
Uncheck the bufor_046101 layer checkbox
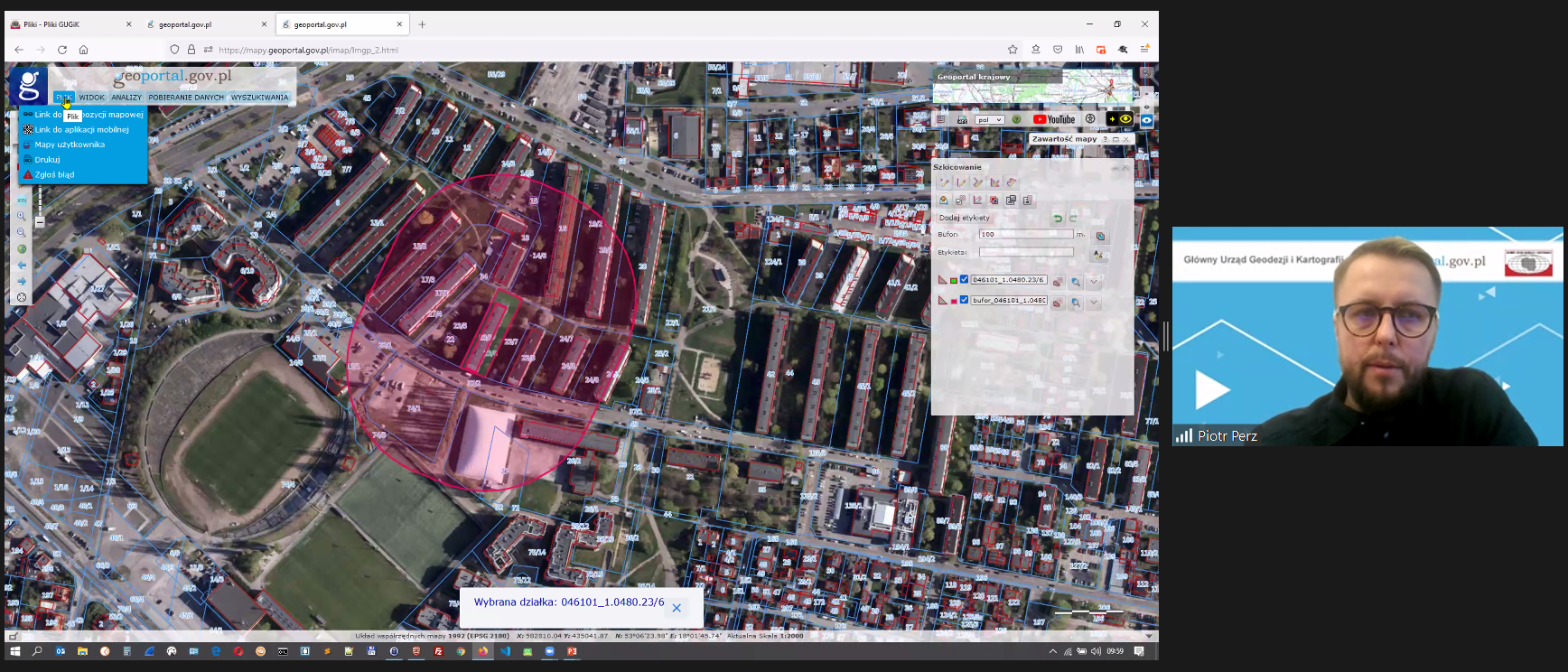[x=964, y=300]
